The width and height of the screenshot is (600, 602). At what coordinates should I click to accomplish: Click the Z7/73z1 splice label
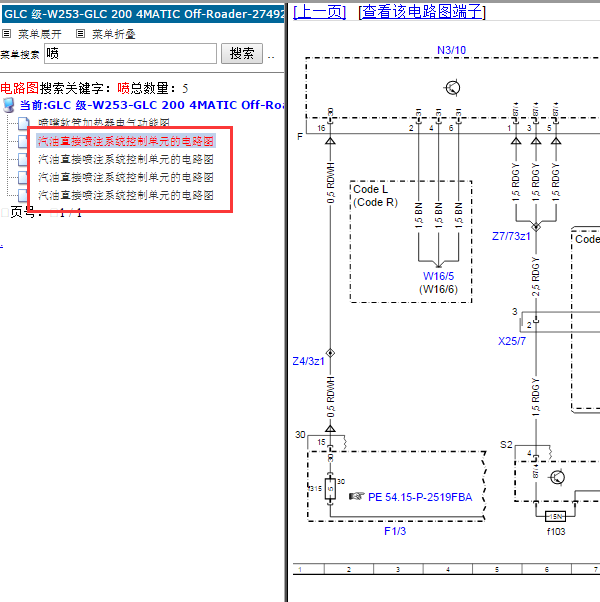[x=511, y=236]
